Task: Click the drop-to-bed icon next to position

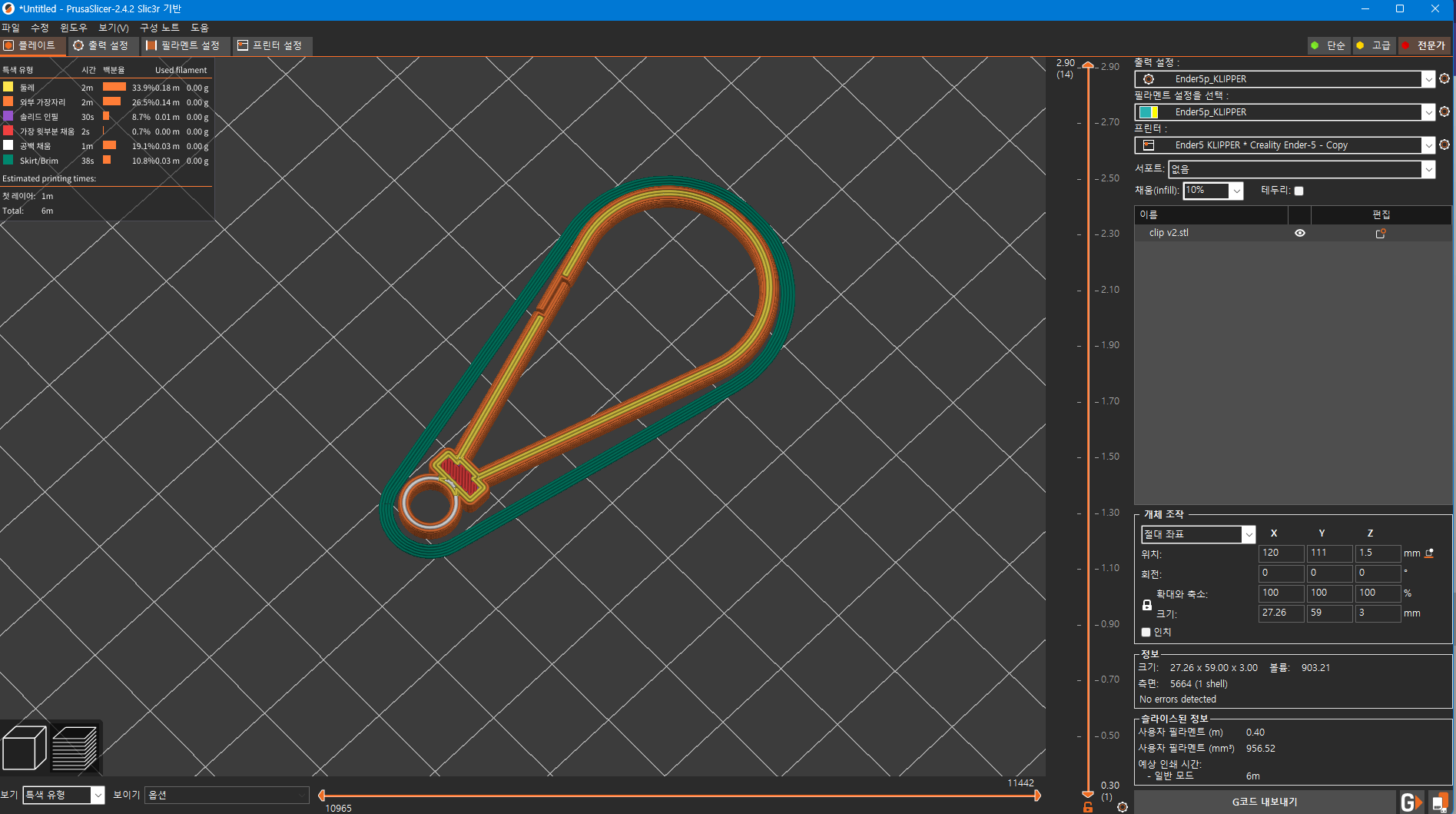Action: 1430,553
